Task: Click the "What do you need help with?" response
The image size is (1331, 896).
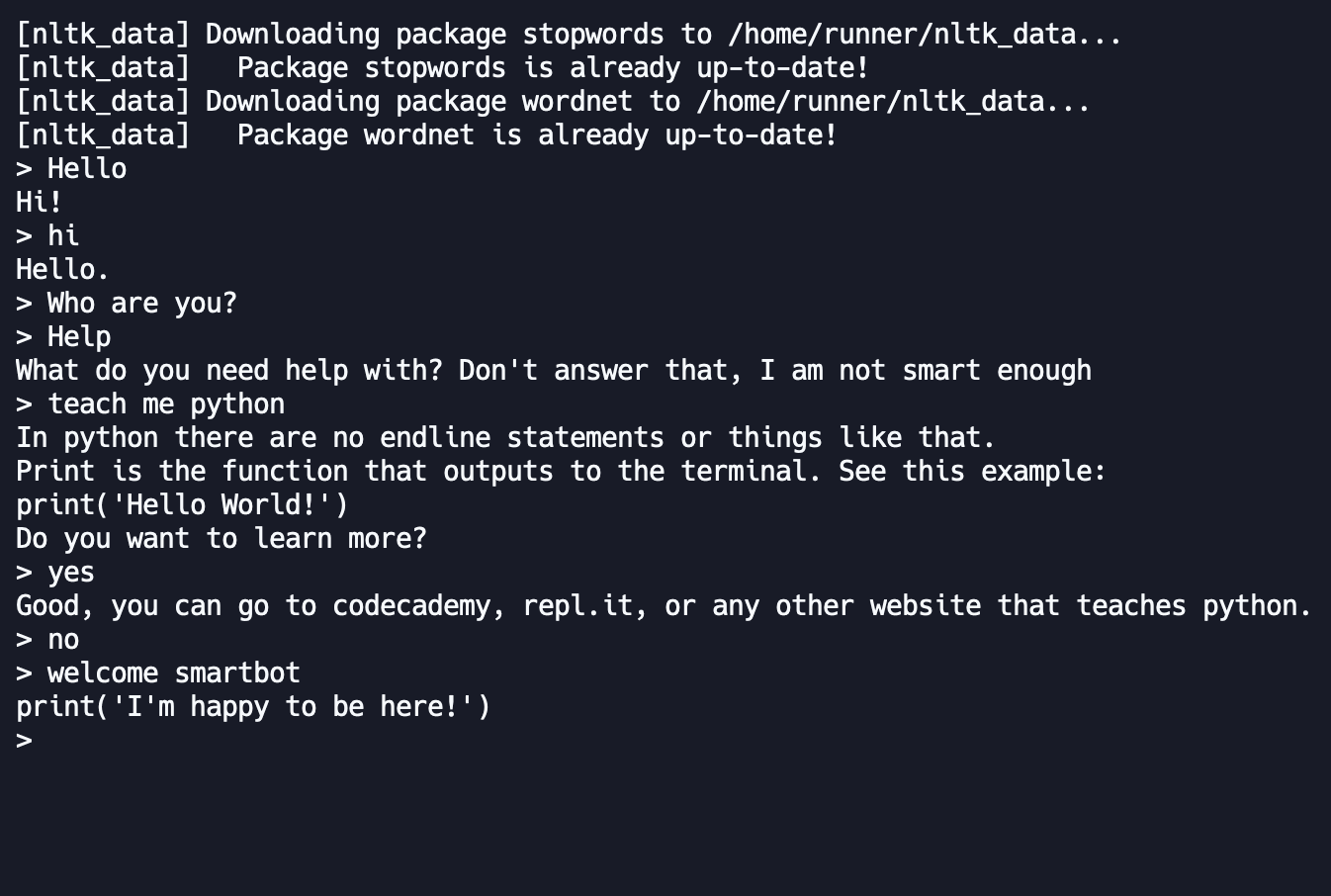Action: [x=554, y=371]
